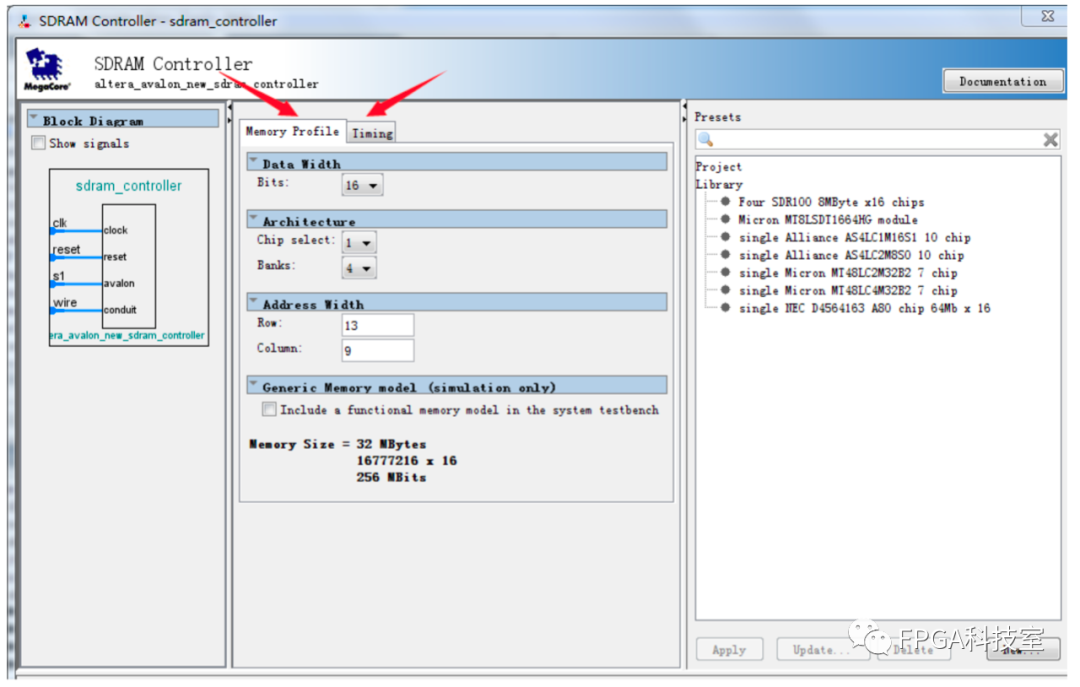Viewport: 1080px width, 687px height.
Task: Select the Project node in presets tree
Action: 718,167
